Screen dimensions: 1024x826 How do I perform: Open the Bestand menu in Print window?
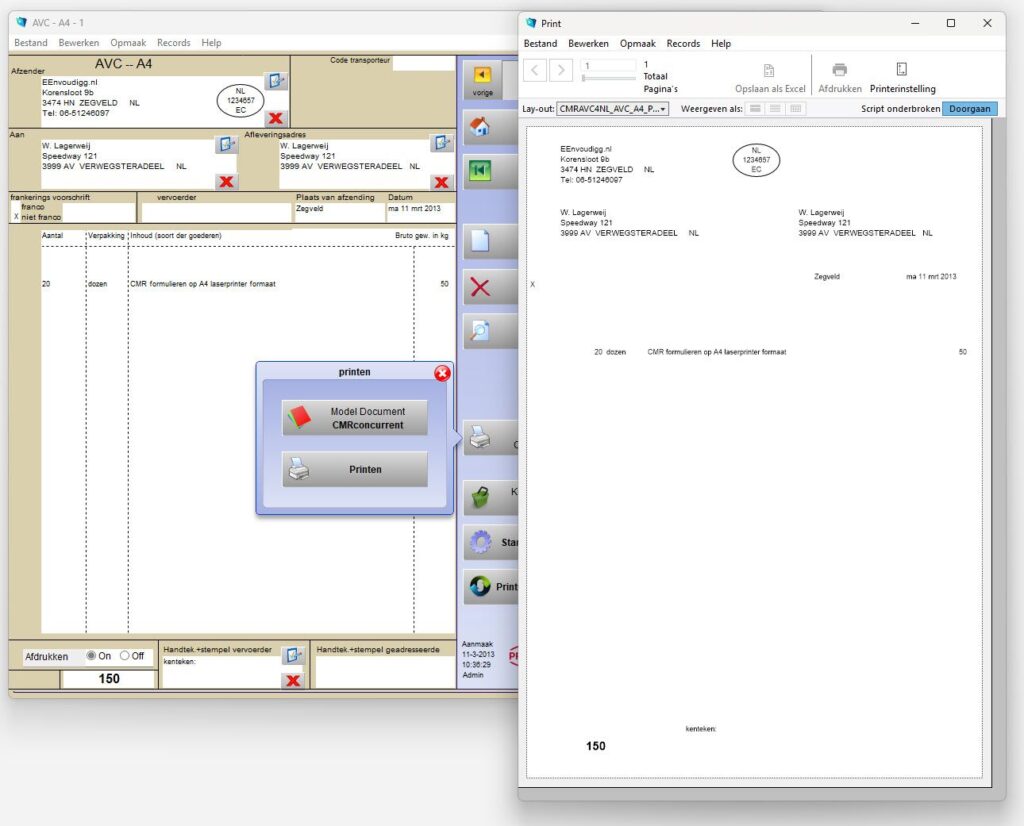(540, 44)
